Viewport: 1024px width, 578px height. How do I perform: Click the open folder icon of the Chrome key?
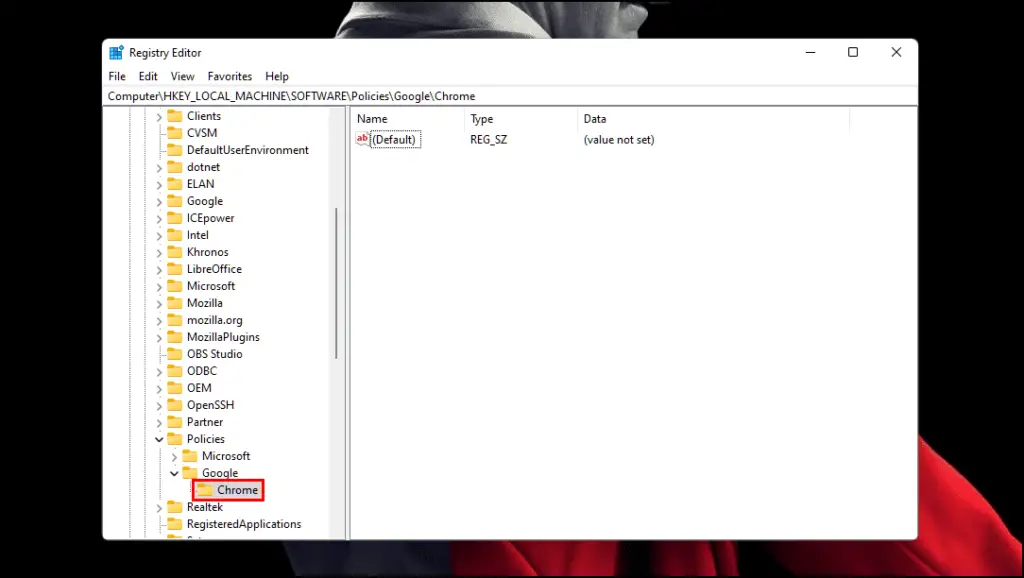point(205,490)
